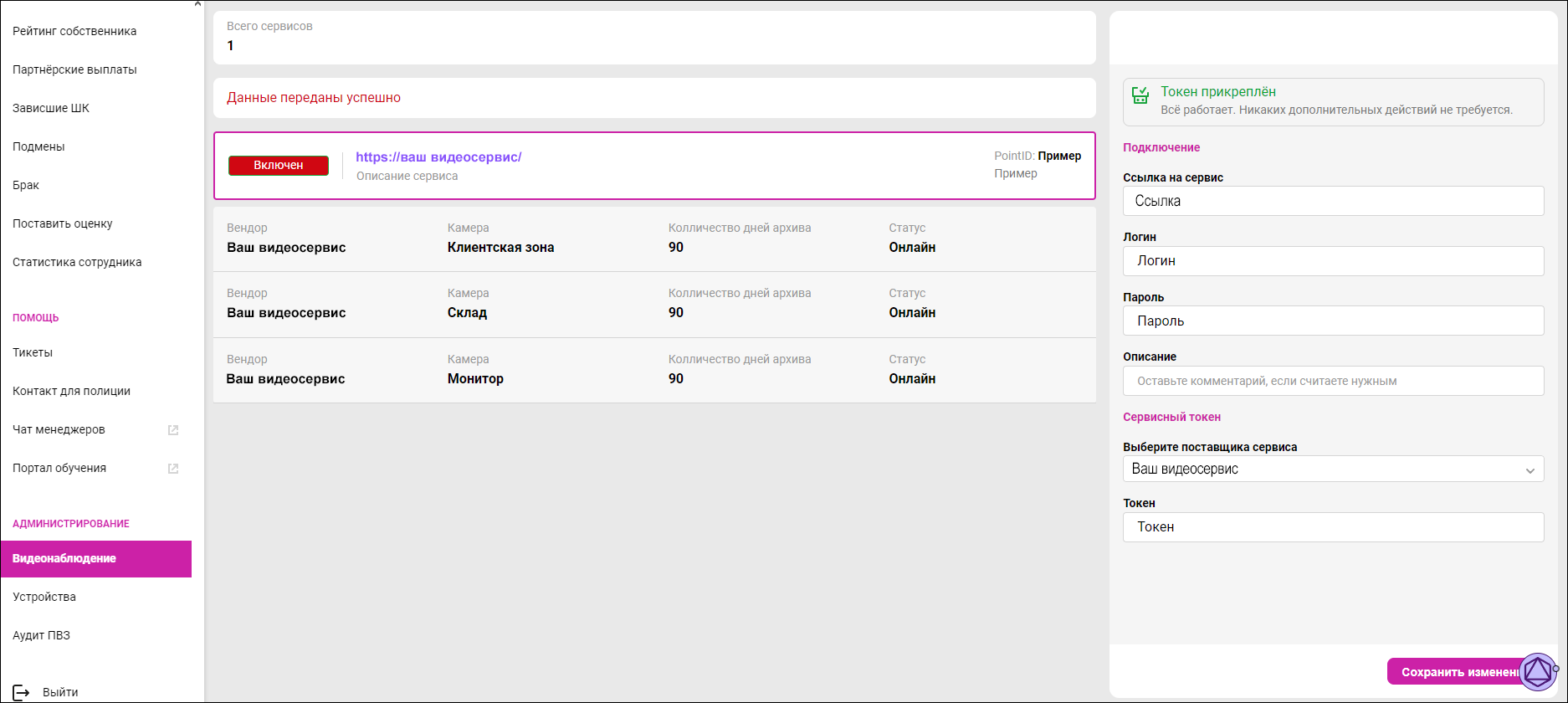
Task: Click the PointID: Пример label
Action: click(x=1038, y=156)
